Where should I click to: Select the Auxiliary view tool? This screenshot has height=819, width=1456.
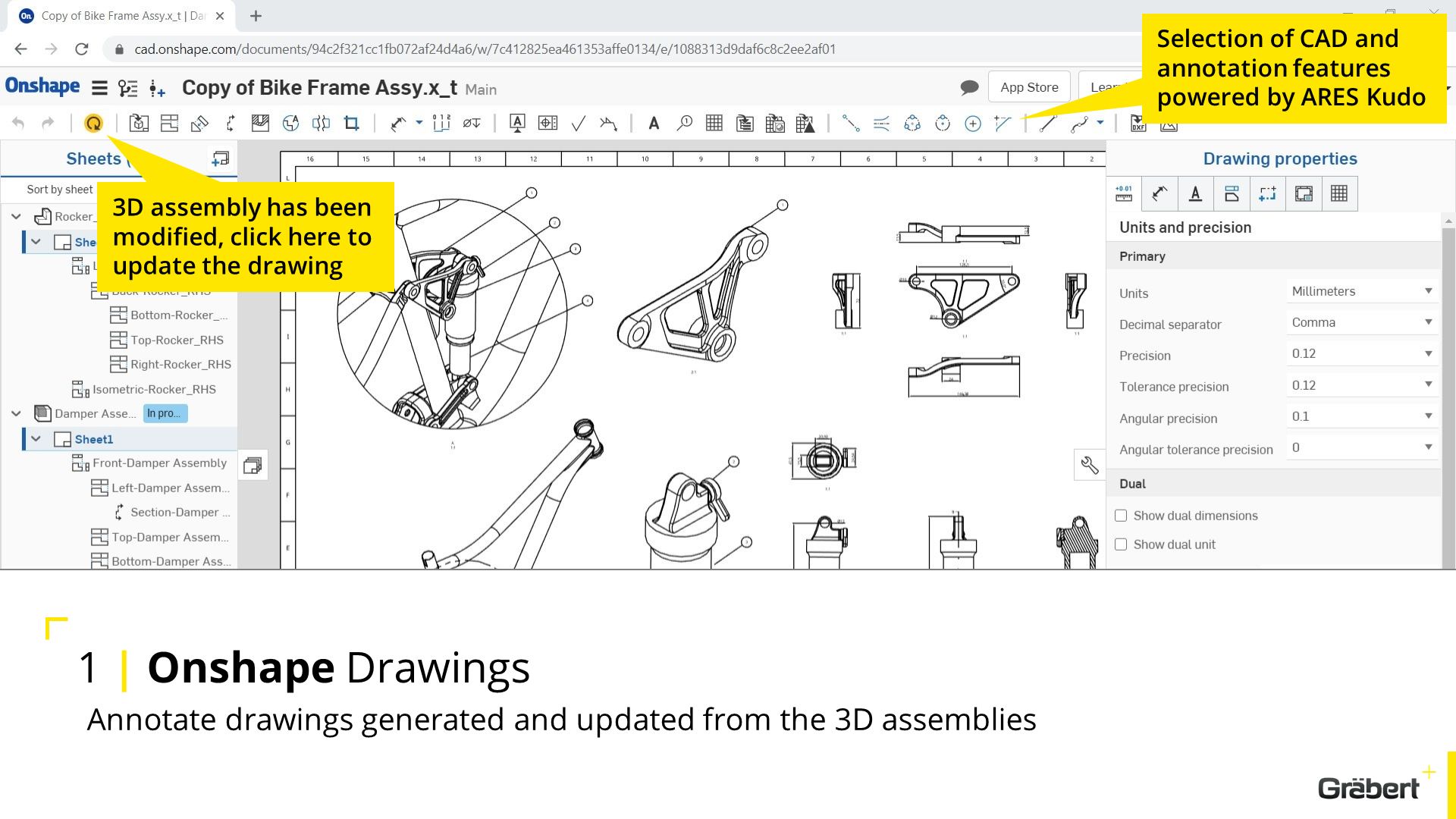pos(199,123)
